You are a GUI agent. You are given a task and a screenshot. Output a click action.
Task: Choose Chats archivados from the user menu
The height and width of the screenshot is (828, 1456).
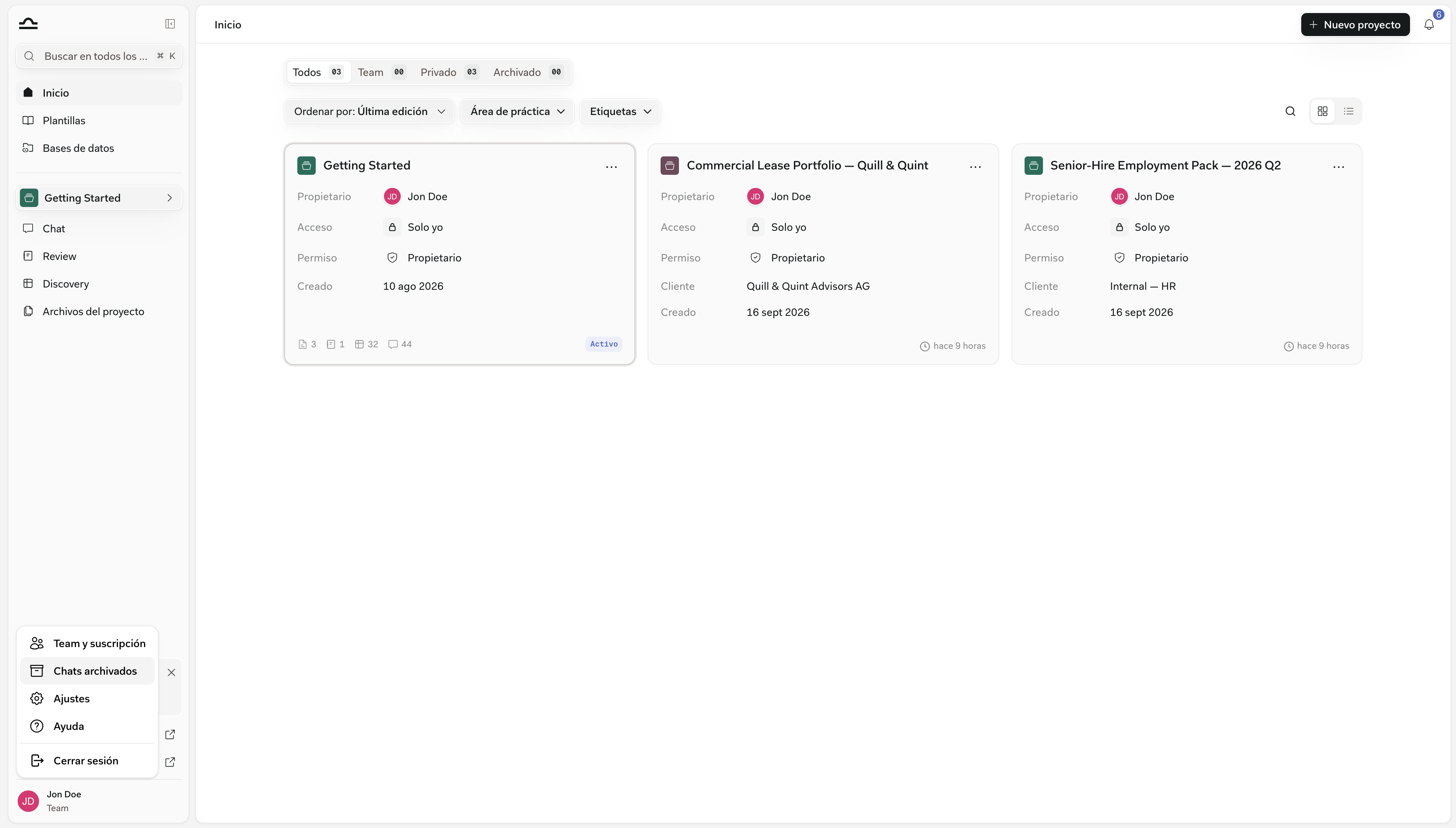pyautogui.click(x=87, y=671)
